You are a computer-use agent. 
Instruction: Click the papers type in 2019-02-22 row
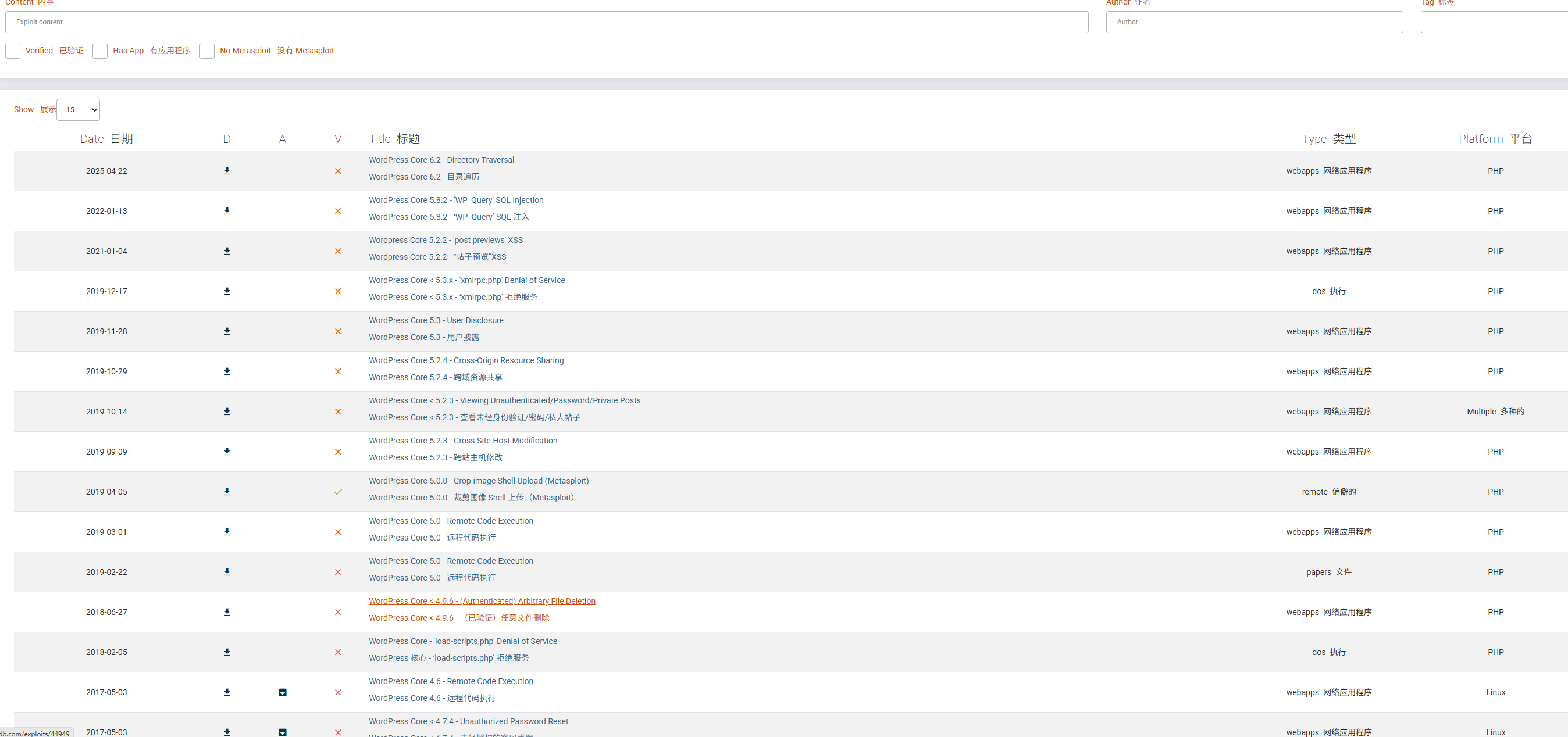coord(1329,572)
